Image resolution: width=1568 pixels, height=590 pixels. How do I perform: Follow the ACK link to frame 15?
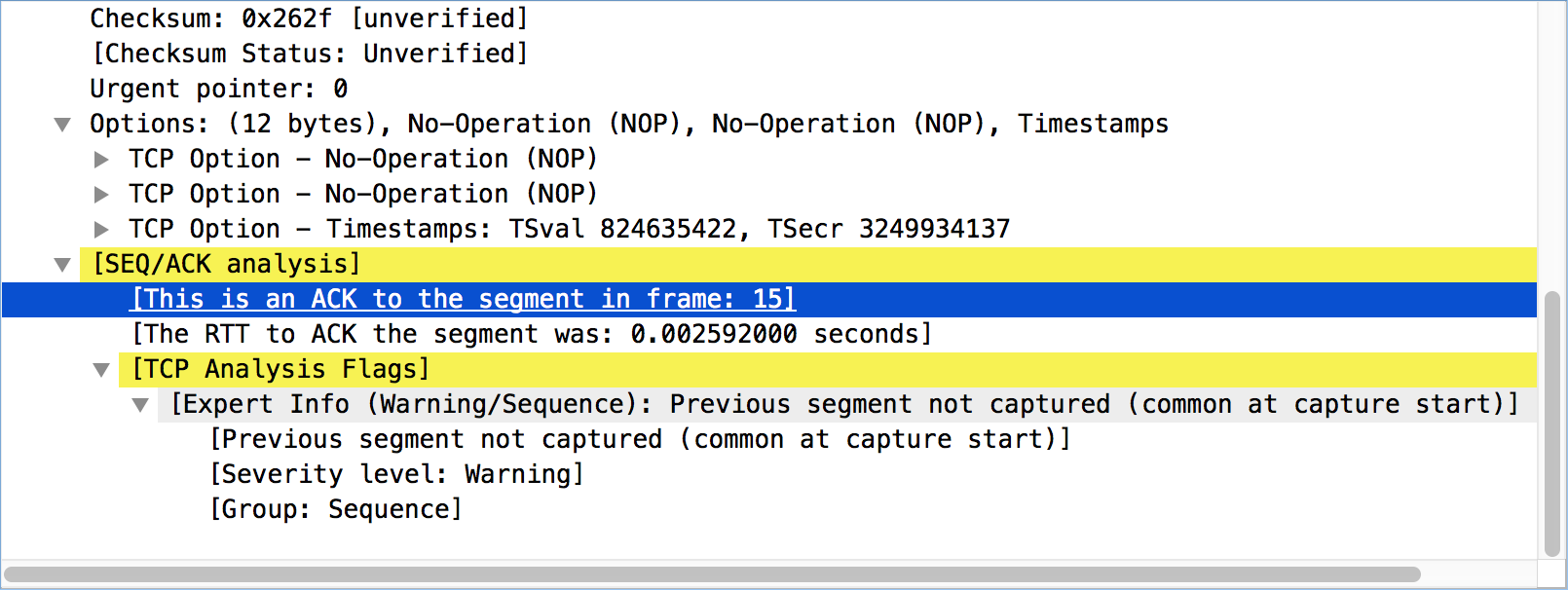463,299
